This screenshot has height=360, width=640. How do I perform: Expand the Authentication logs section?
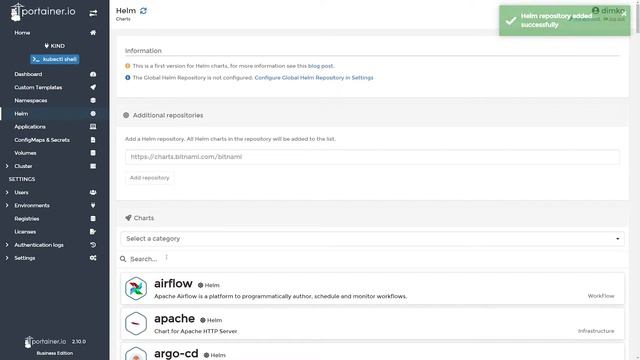point(7,245)
